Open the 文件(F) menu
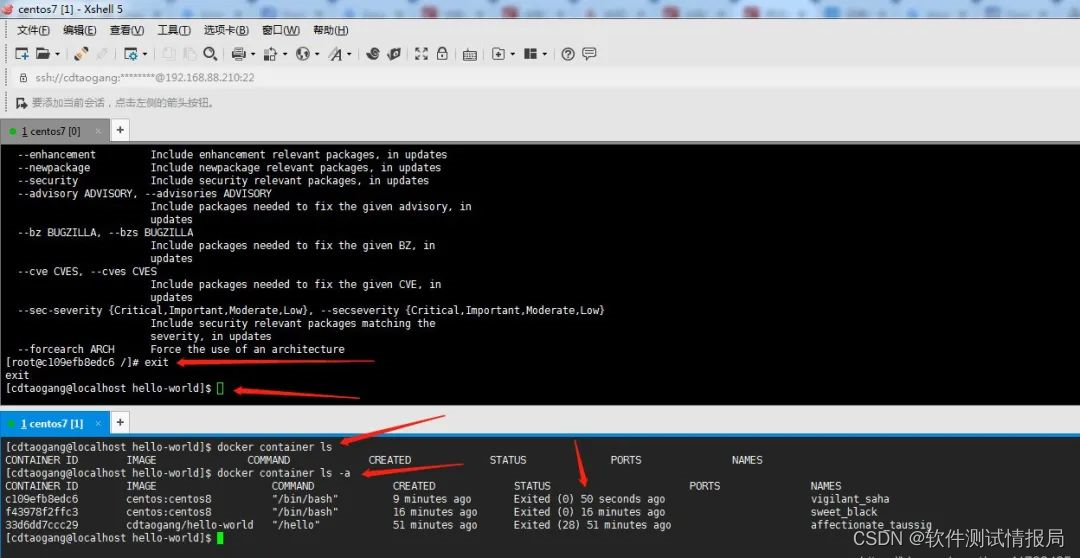Screen dimensions: 1080x558 (x=33, y=30)
